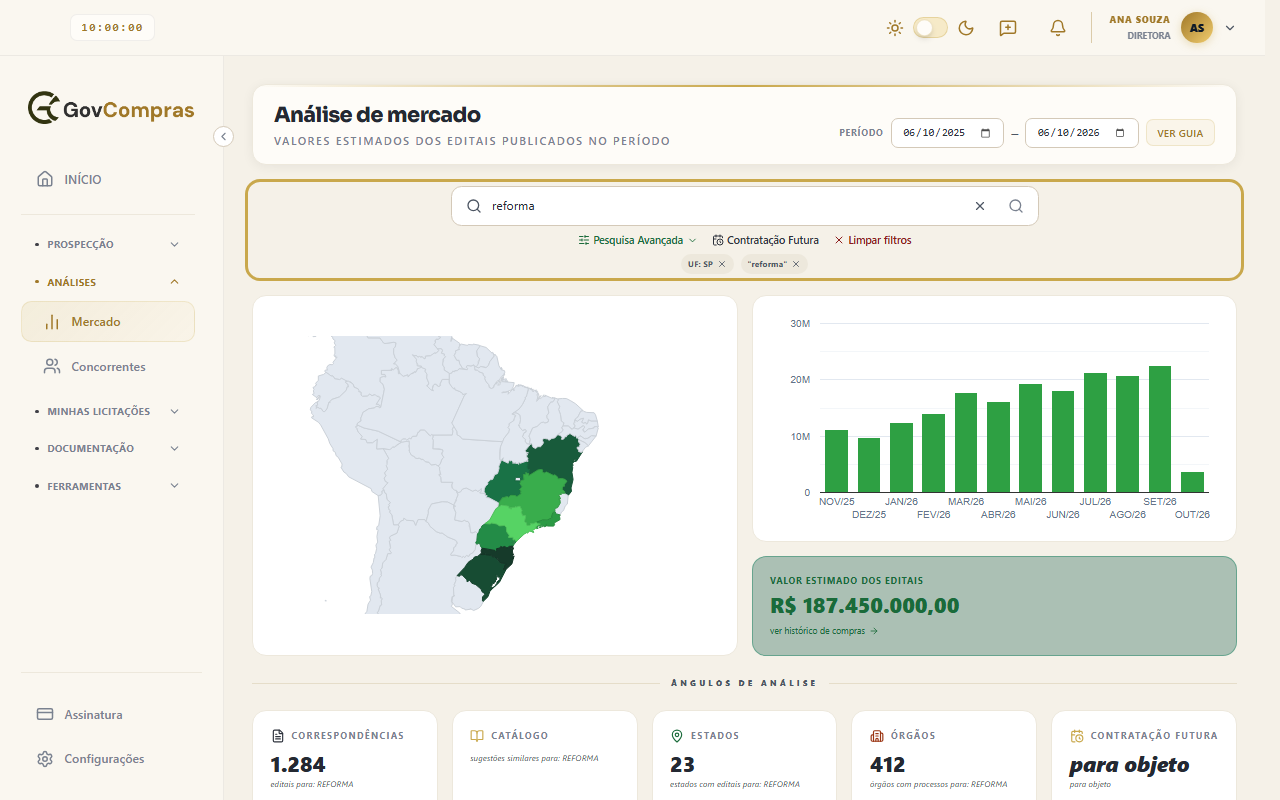Run search with right magnifier icon
The image size is (1280, 800).
tap(1016, 206)
